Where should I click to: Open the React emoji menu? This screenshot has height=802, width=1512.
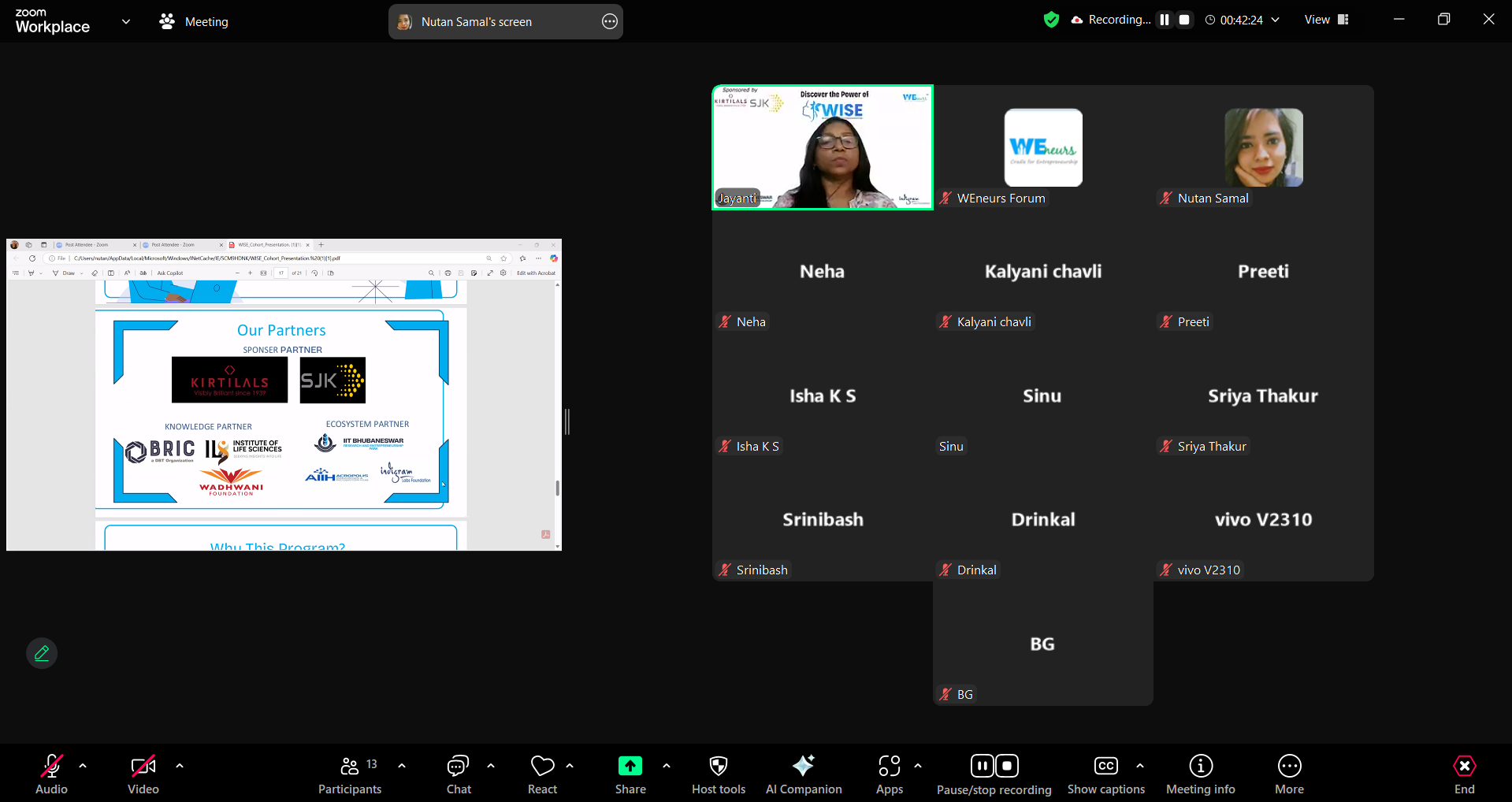(542, 774)
